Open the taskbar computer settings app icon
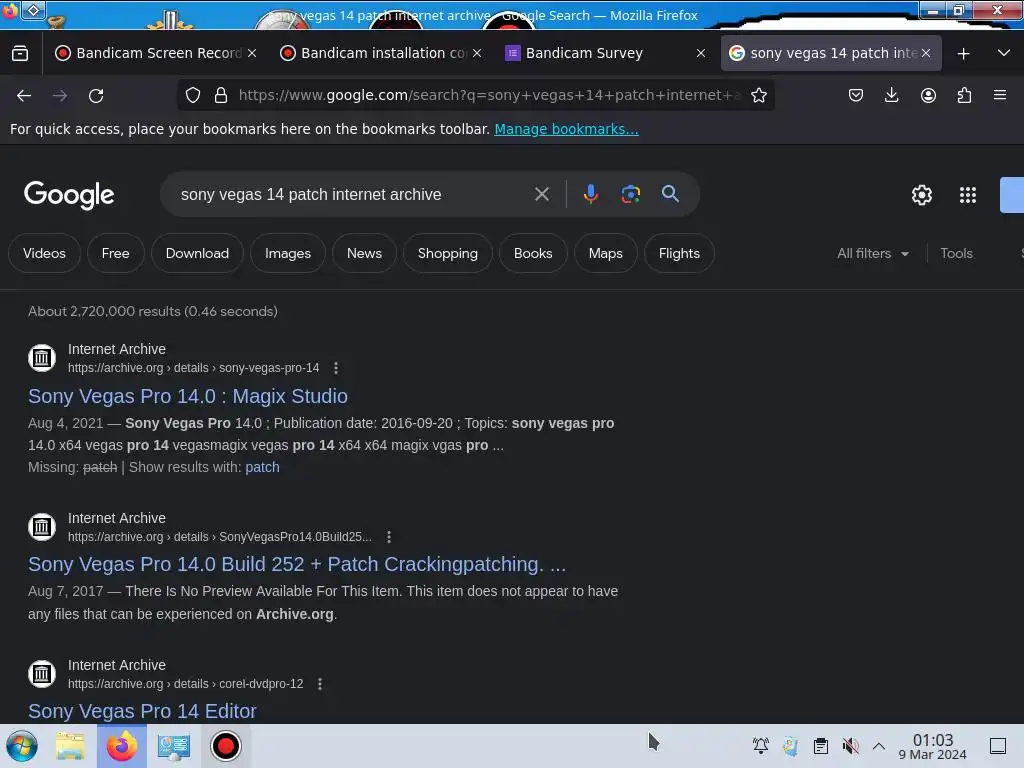The image size is (1024, 768). coord(174,746)
